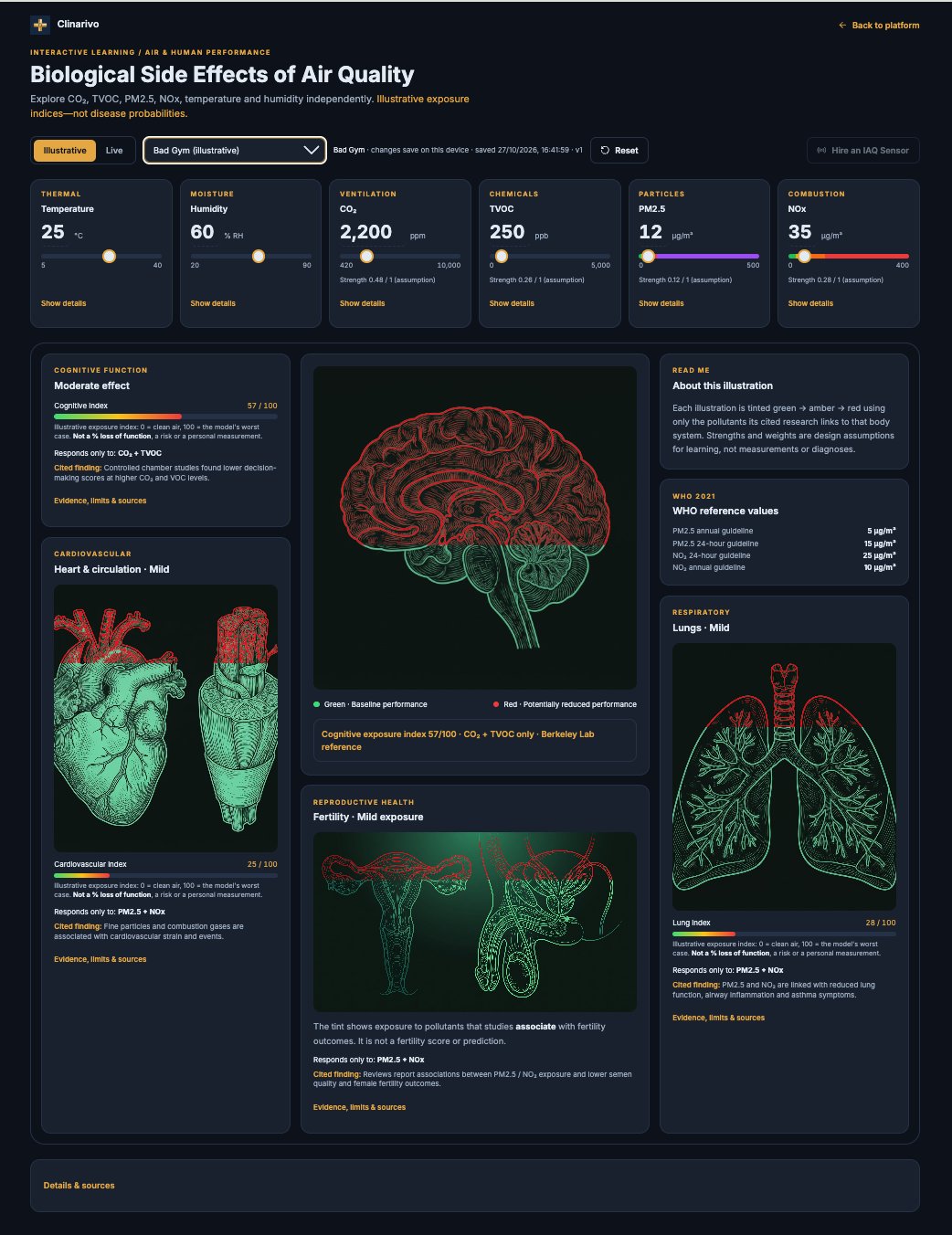
Task: Click Hire an IAQ Sensor button
Action: click(x=862, y=150)
